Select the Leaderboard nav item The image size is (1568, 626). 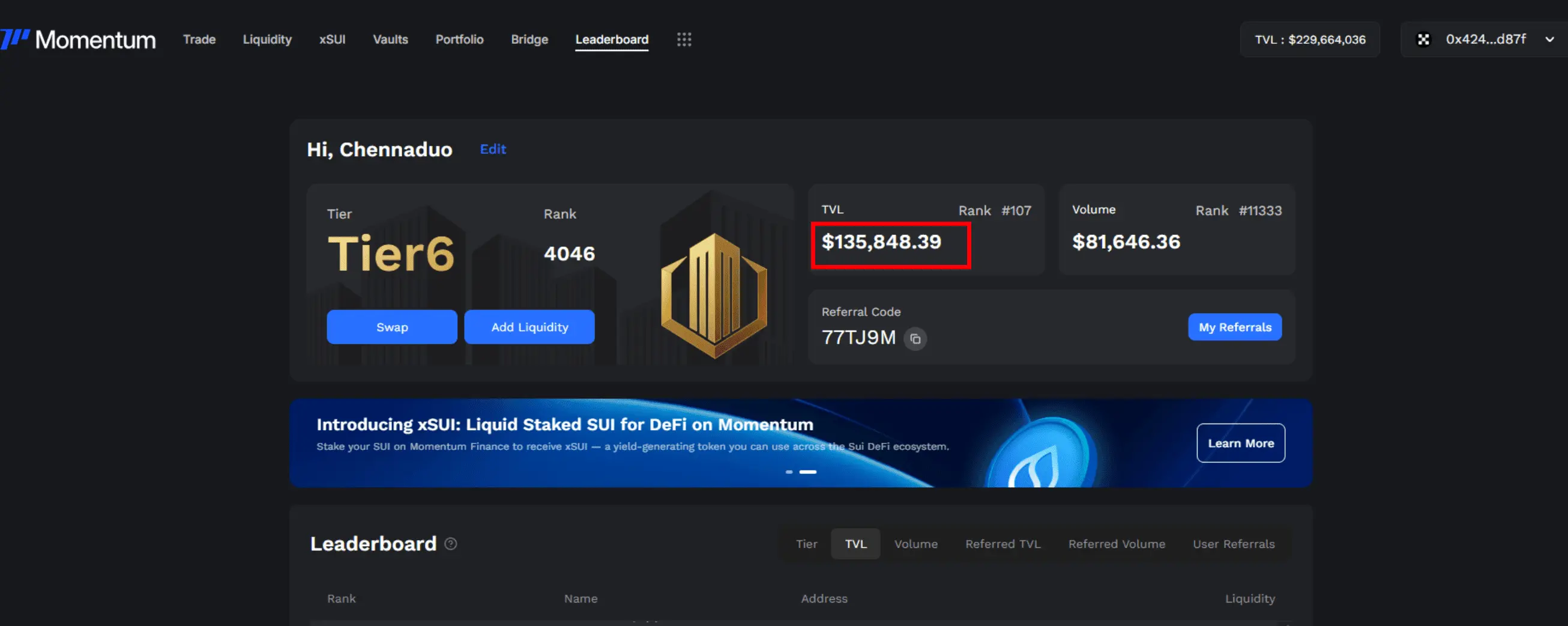(x=612, y=40)
